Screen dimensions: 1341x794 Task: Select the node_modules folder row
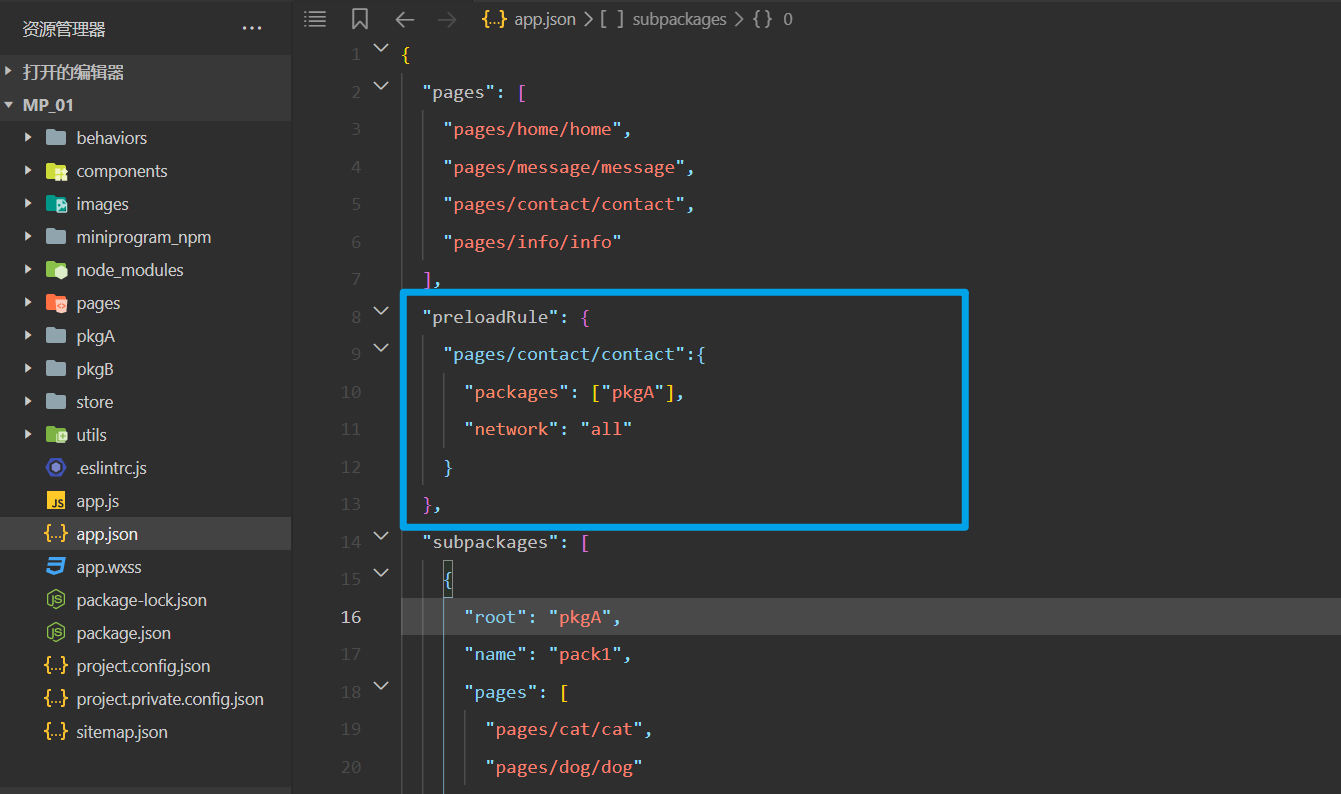pyautogui.click(x=145, y=270)
